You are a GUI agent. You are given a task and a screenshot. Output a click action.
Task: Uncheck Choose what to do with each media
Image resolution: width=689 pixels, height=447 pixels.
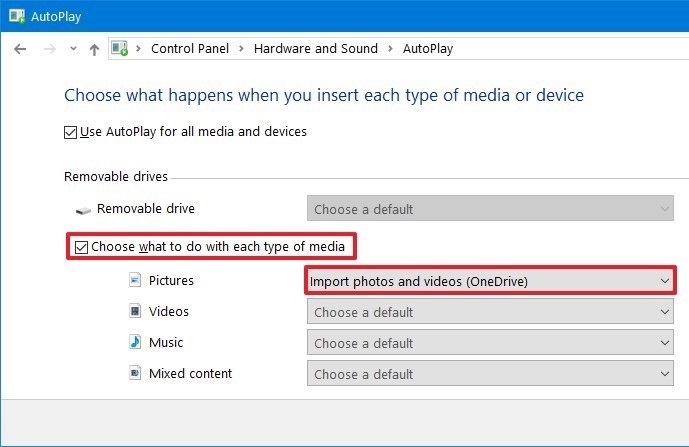click(x=81, y=247)
